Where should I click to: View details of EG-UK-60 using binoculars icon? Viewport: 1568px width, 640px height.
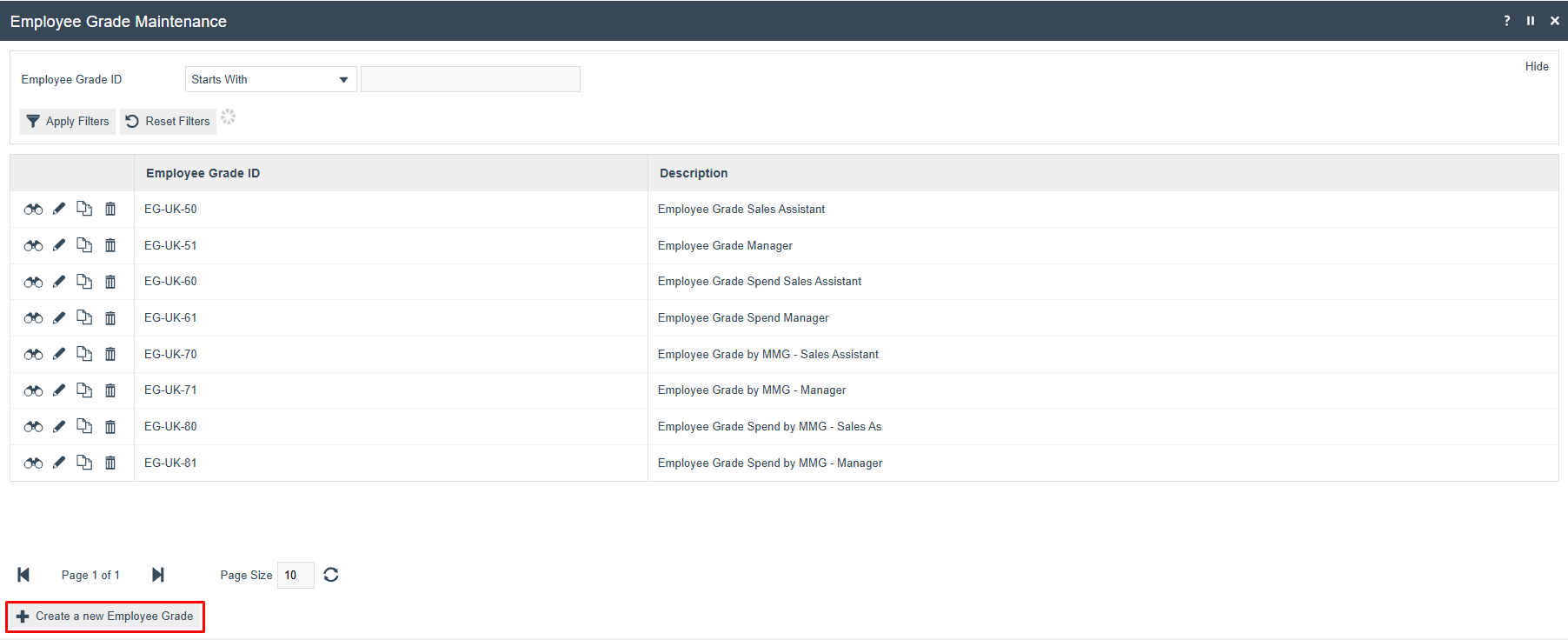pyautogui.click(x=33, y=282)
